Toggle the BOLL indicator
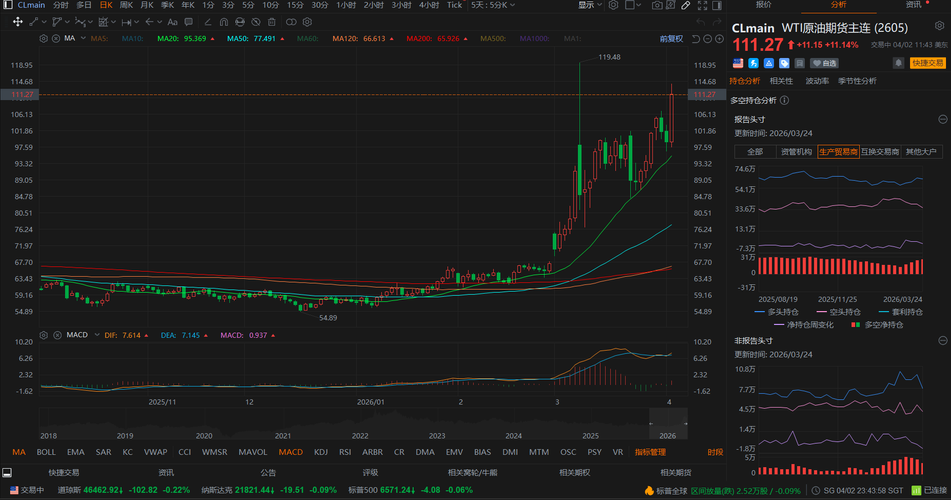This screenshot has height=500, width=951. (x=46, y=452)
